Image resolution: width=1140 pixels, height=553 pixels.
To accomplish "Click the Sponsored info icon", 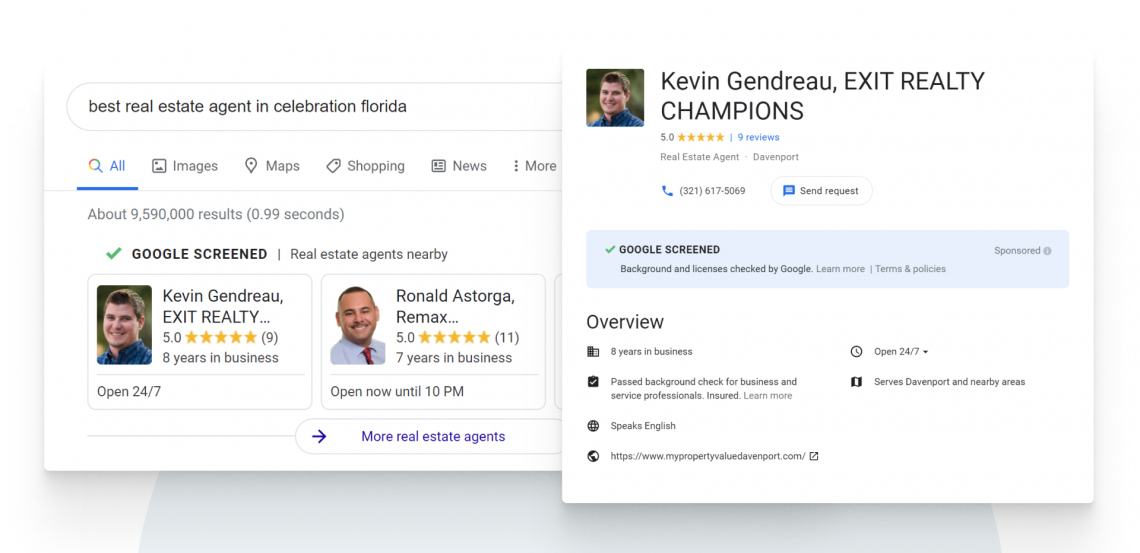I will pyautogui.click(x=1047, y=251).
